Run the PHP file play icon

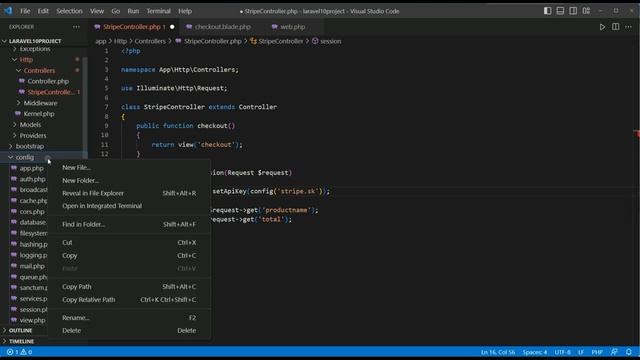602,27
